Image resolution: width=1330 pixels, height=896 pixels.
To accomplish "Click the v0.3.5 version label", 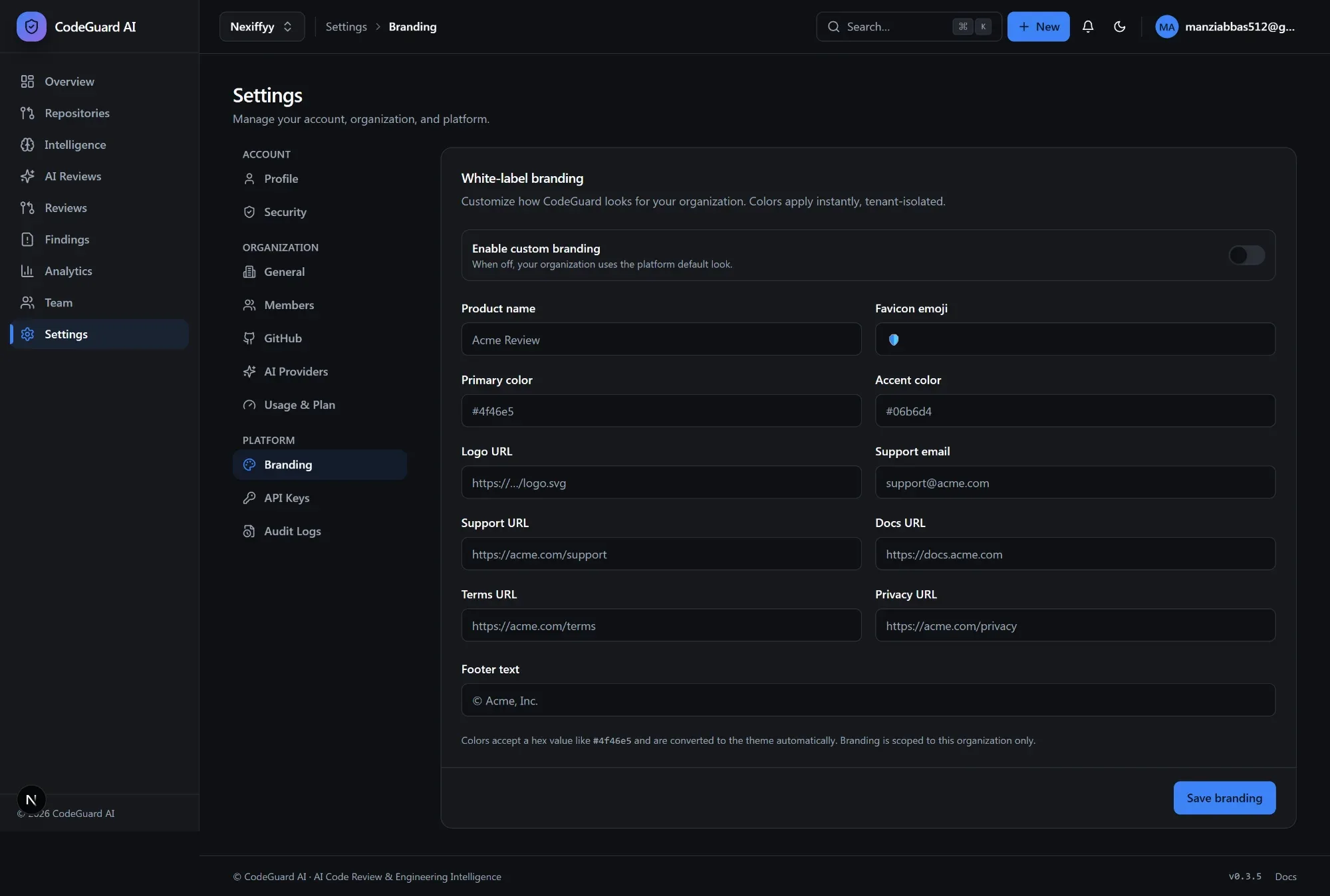I will click(x=1245, y=877).
